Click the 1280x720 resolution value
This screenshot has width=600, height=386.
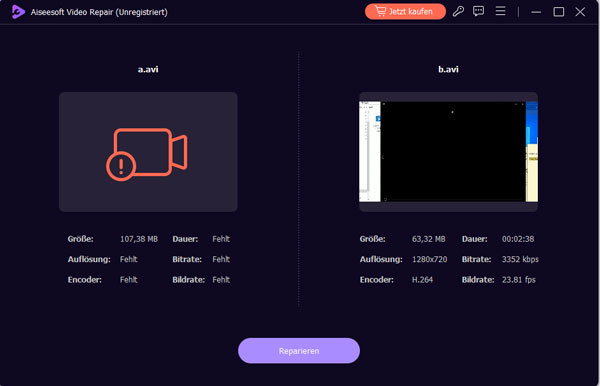[x=429, y=259]
